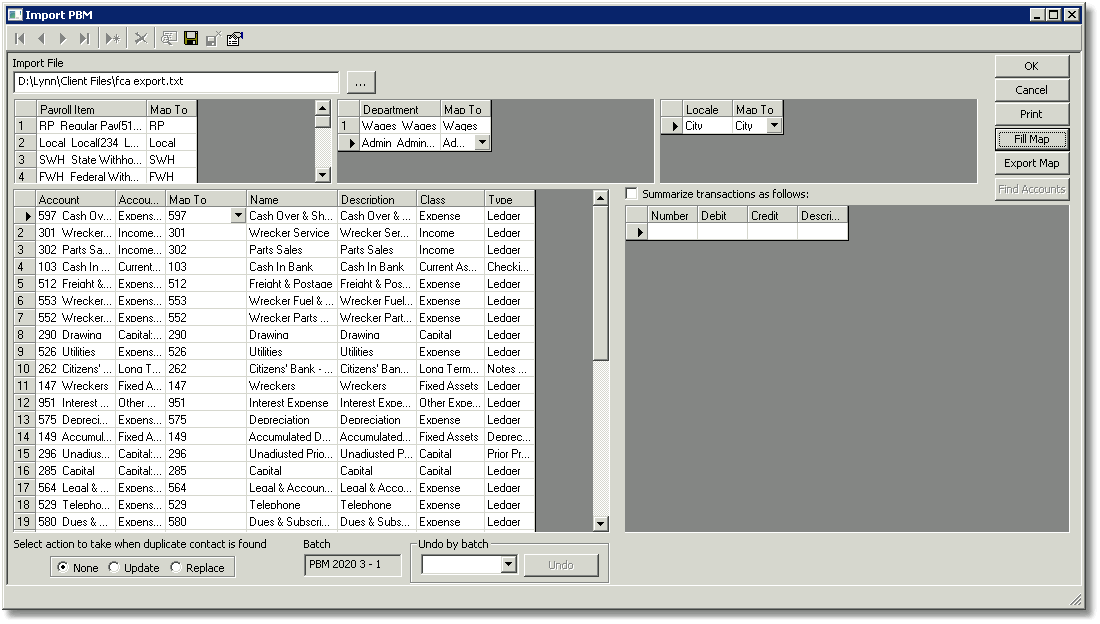
Task: Click the Find Accounts button
Action: [x=1031, y=189]
